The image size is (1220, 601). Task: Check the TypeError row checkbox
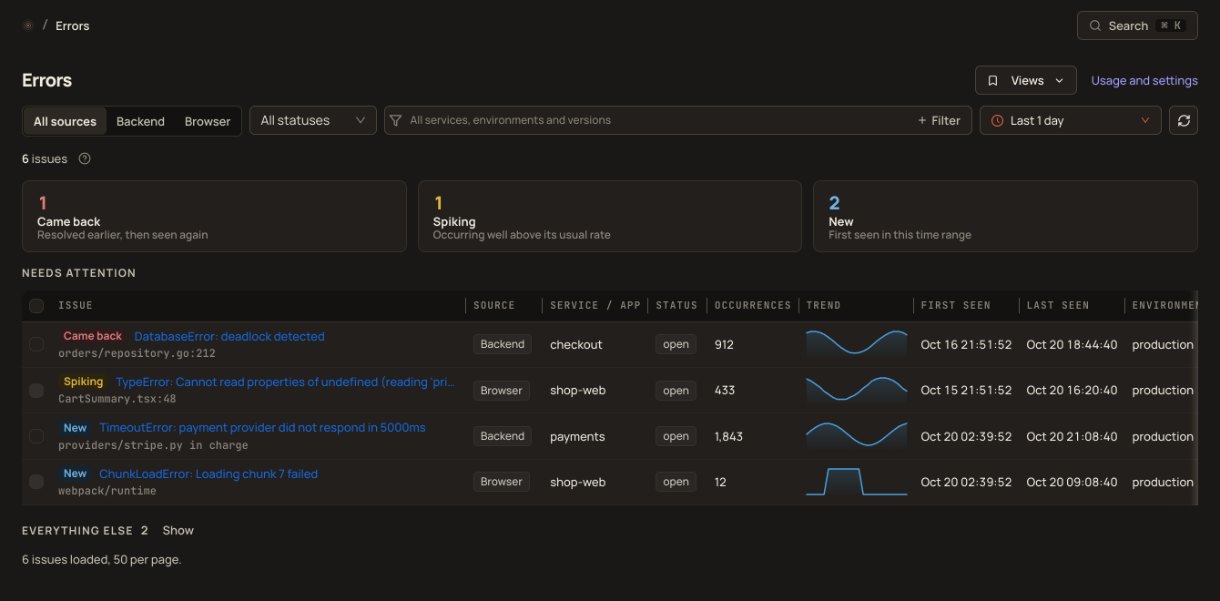click(x=36, y=390)
